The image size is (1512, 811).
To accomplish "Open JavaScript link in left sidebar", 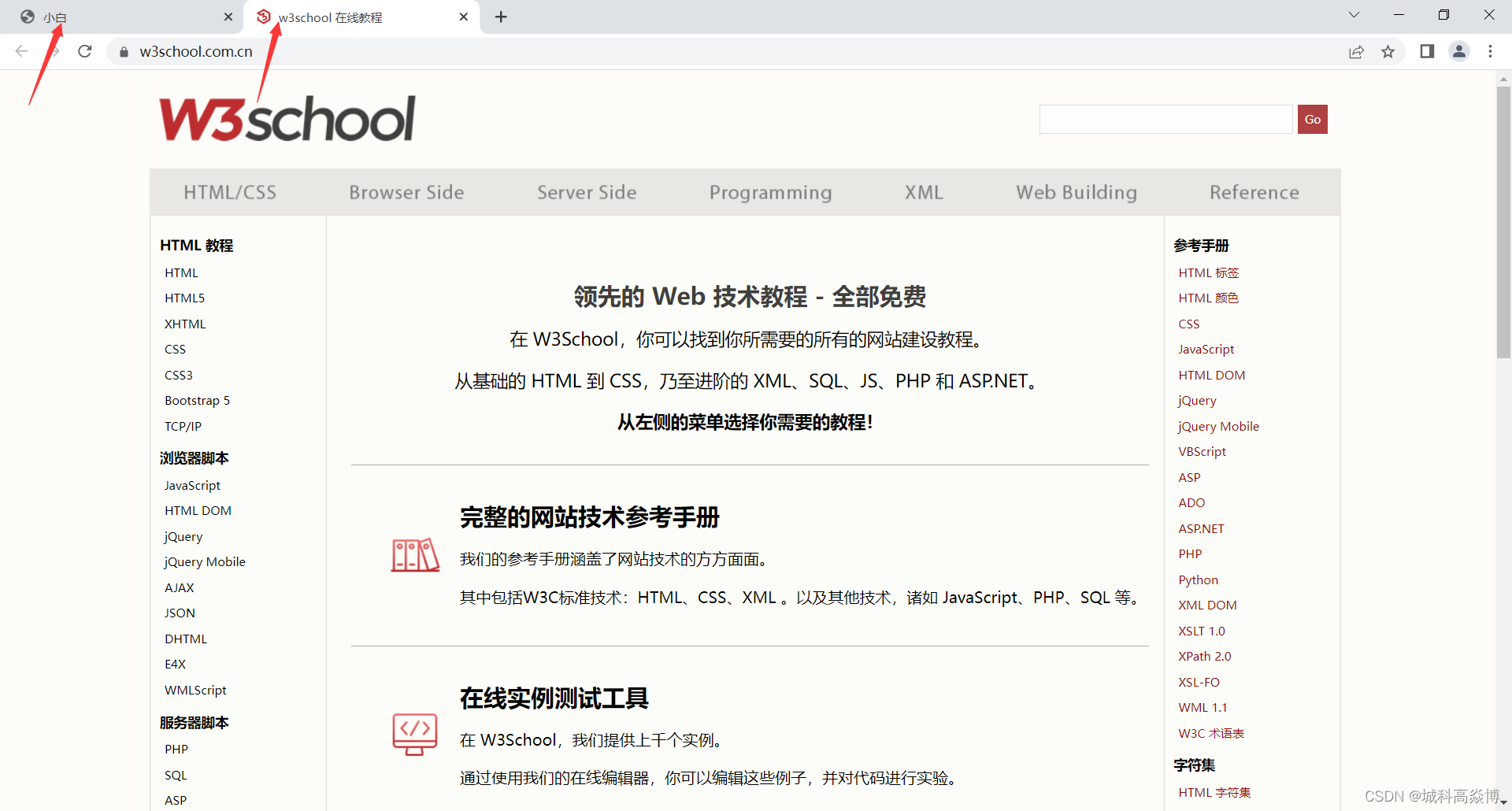I will coord(192,485).
